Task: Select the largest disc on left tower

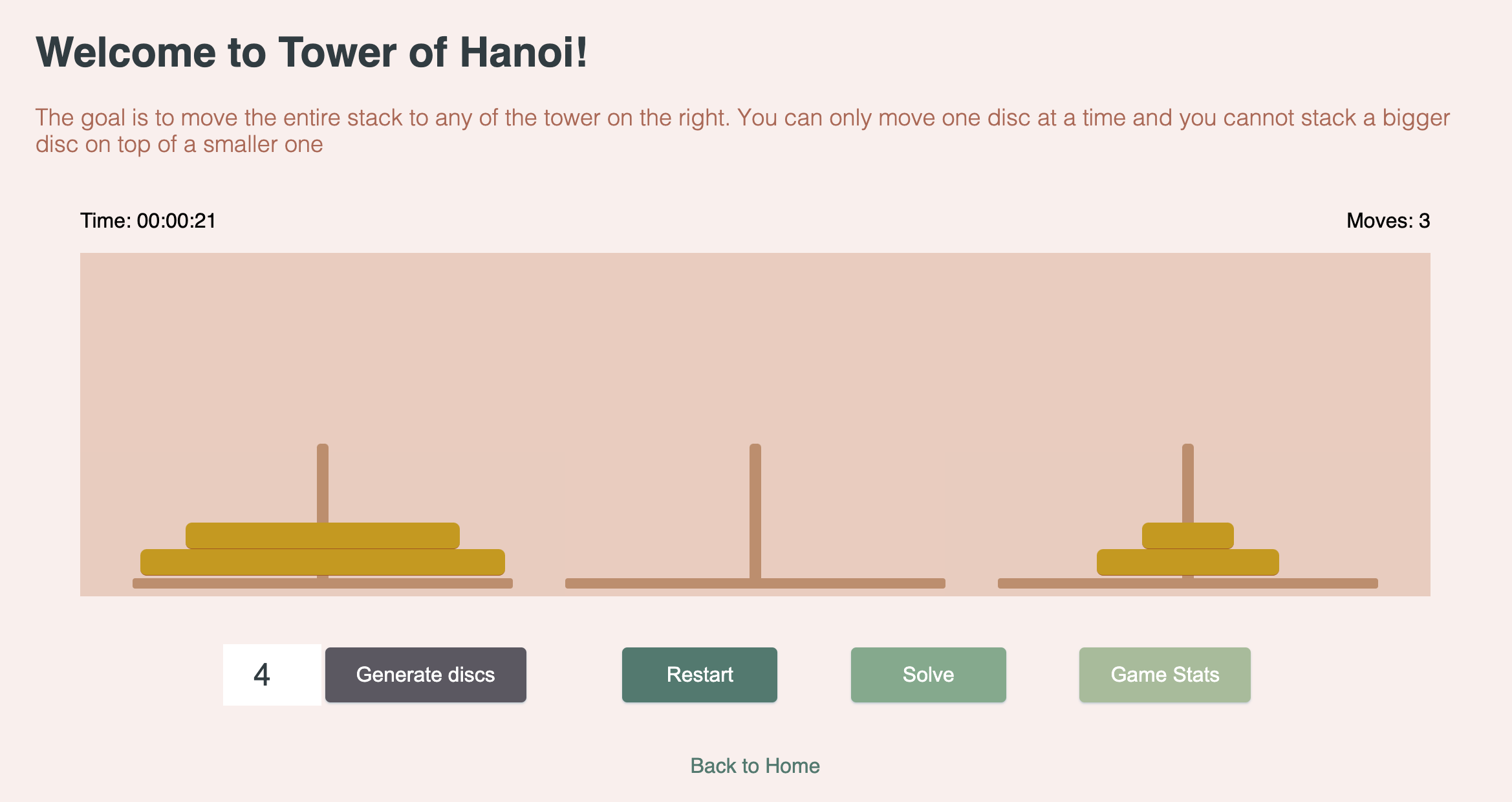Action: pos(323,562)
